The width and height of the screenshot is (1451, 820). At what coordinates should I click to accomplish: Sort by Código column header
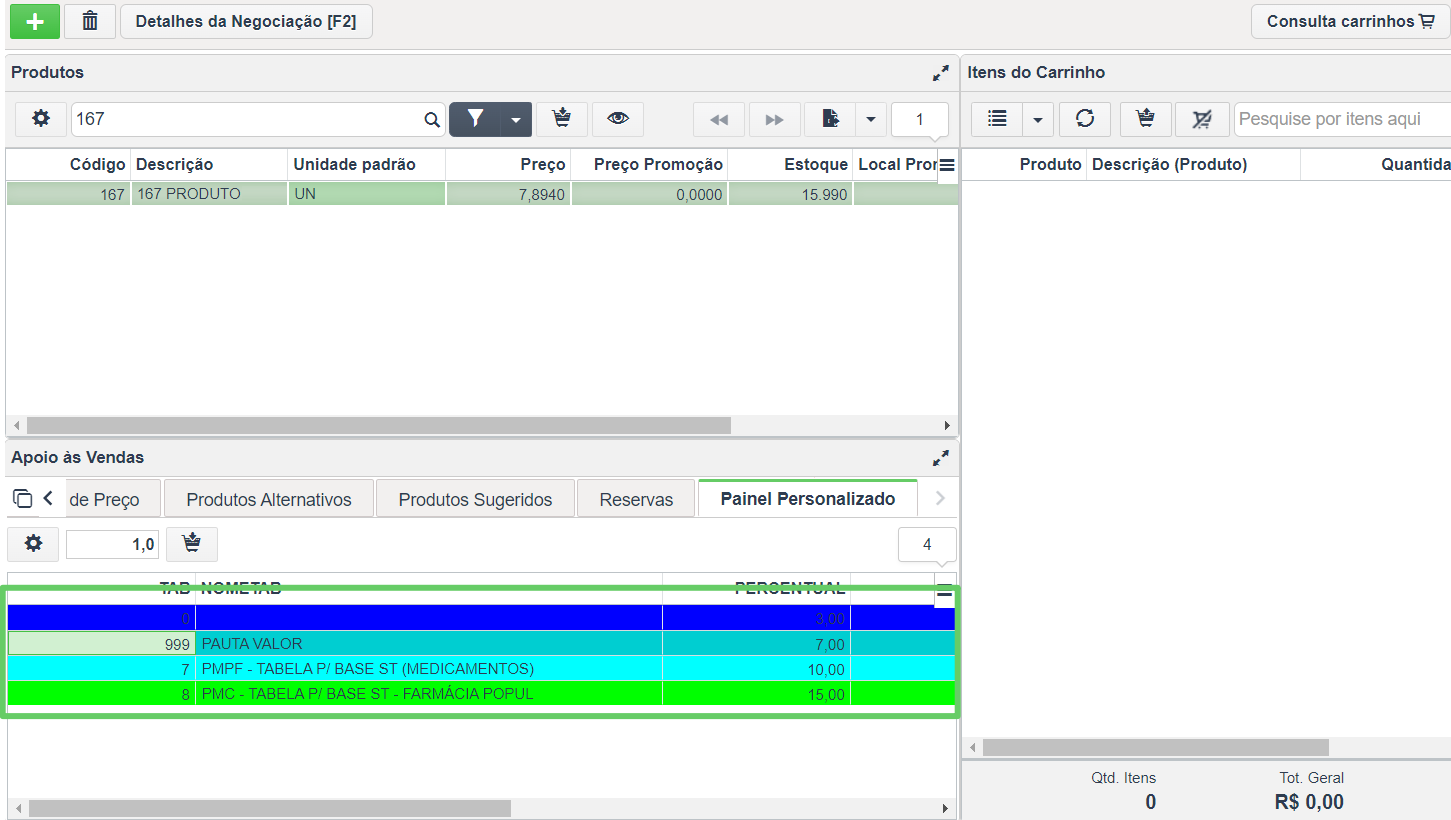click(x=97, y=164)
